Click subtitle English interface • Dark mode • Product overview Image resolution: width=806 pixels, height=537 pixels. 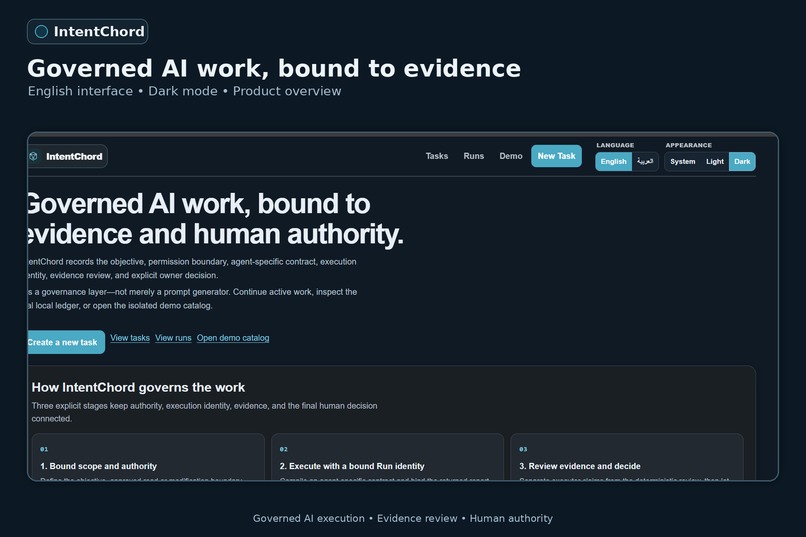(x=184, y=91)
